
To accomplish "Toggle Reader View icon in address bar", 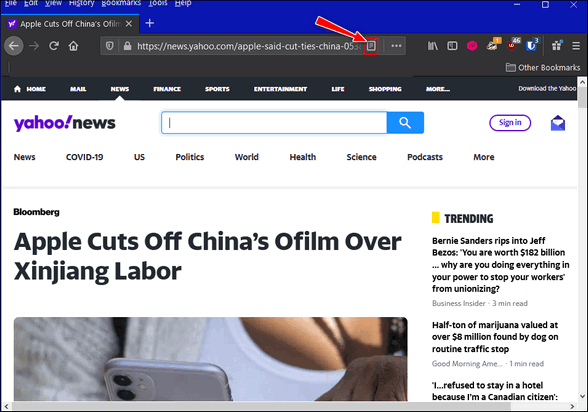I will pos(370,46).
